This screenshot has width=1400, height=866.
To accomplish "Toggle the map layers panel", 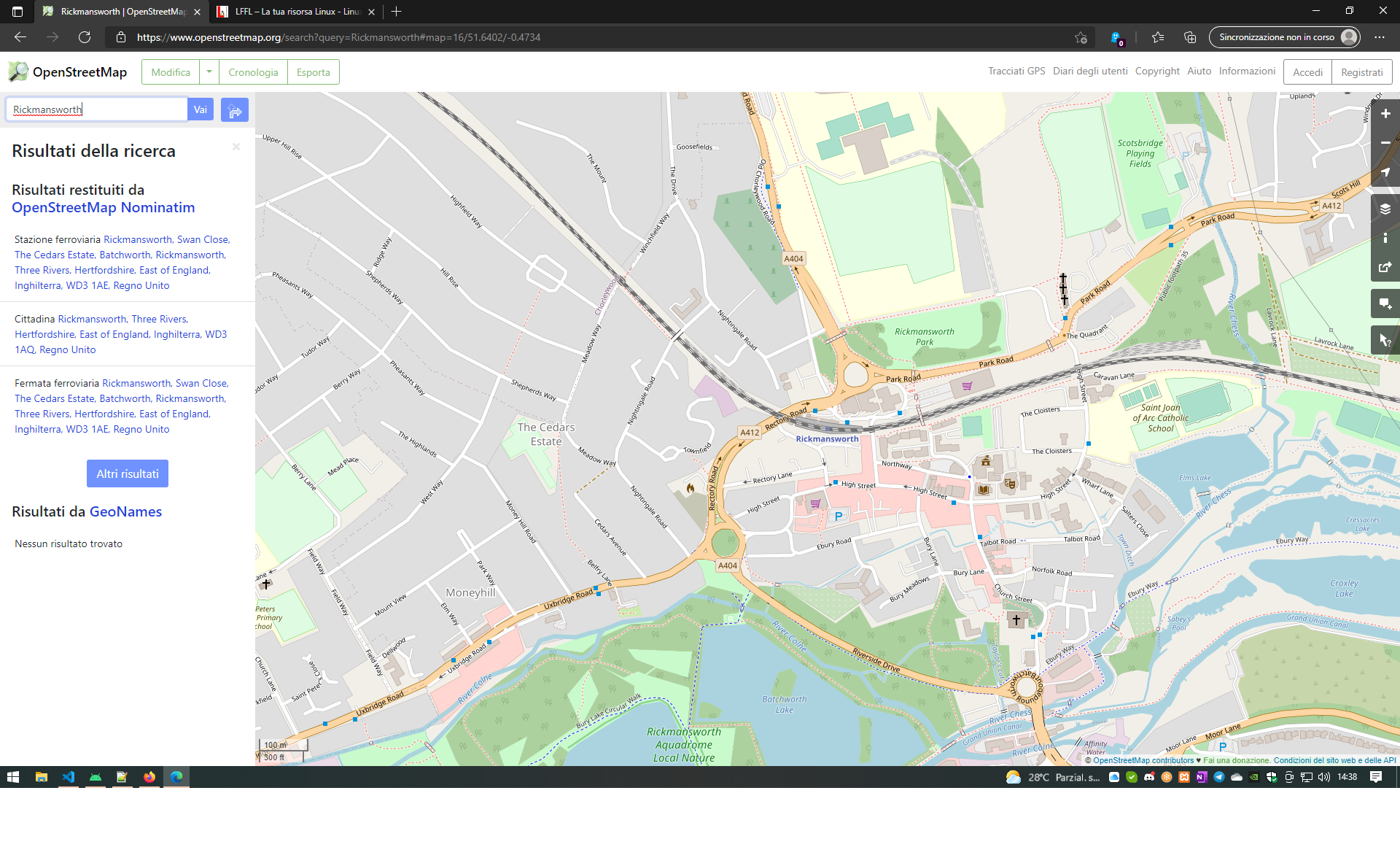I will pyautogui.click(x=1385, y=209).
